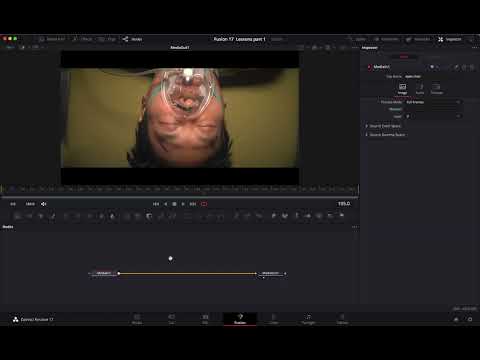This screenshot has width=480, height=360.
Task: Select Settings tab in Inspector
Action: 437,89
